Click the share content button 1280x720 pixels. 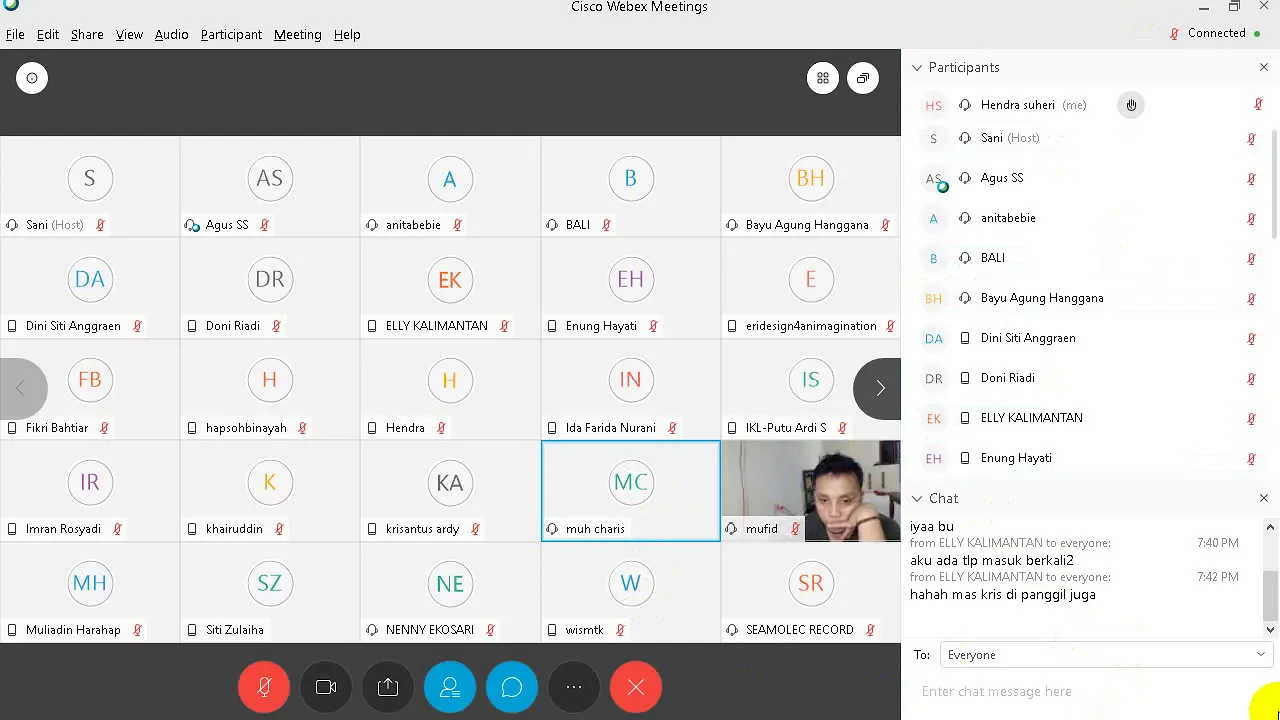[388, 687]
